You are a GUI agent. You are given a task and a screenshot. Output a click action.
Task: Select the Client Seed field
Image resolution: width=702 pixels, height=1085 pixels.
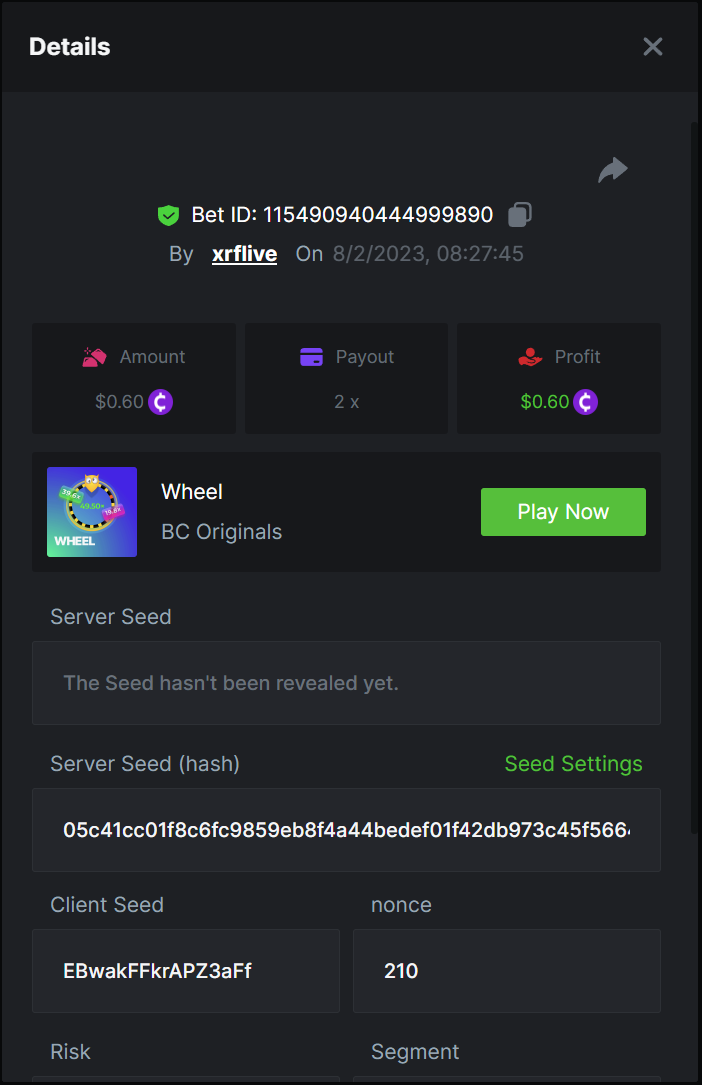click(x=186, y=971)
